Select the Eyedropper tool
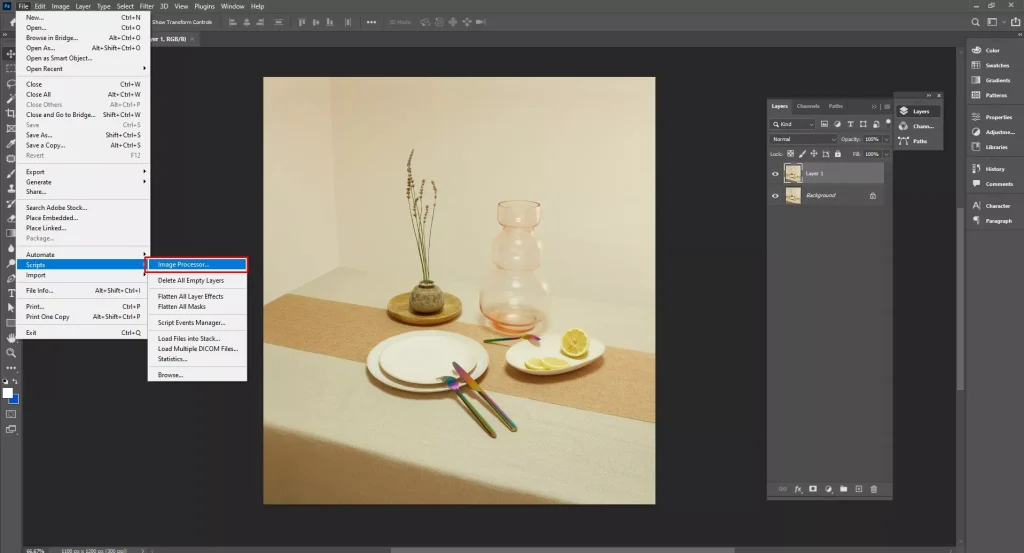Image resolution: width=1024 pixels, height=553 pixels. tap(10, 144)
